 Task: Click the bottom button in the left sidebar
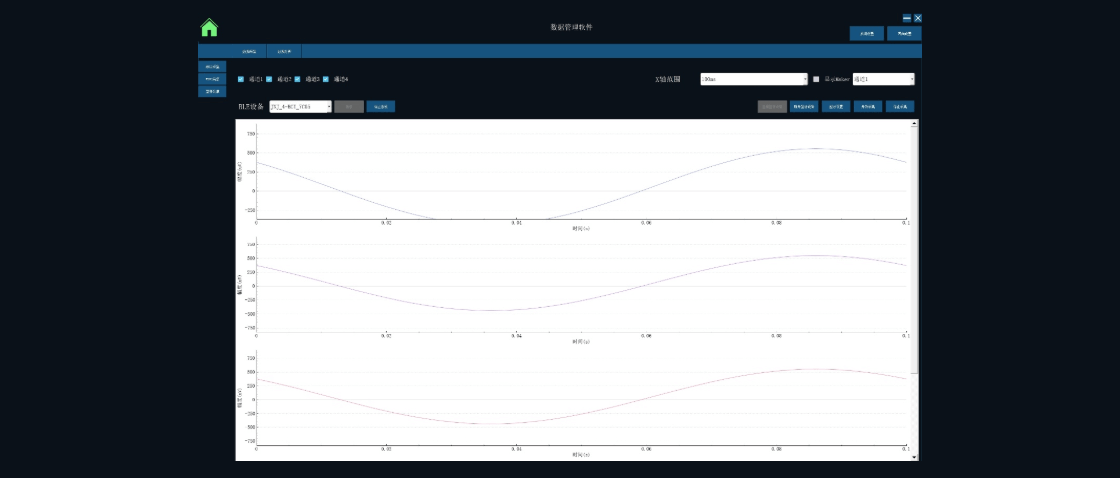click(212, 91)
